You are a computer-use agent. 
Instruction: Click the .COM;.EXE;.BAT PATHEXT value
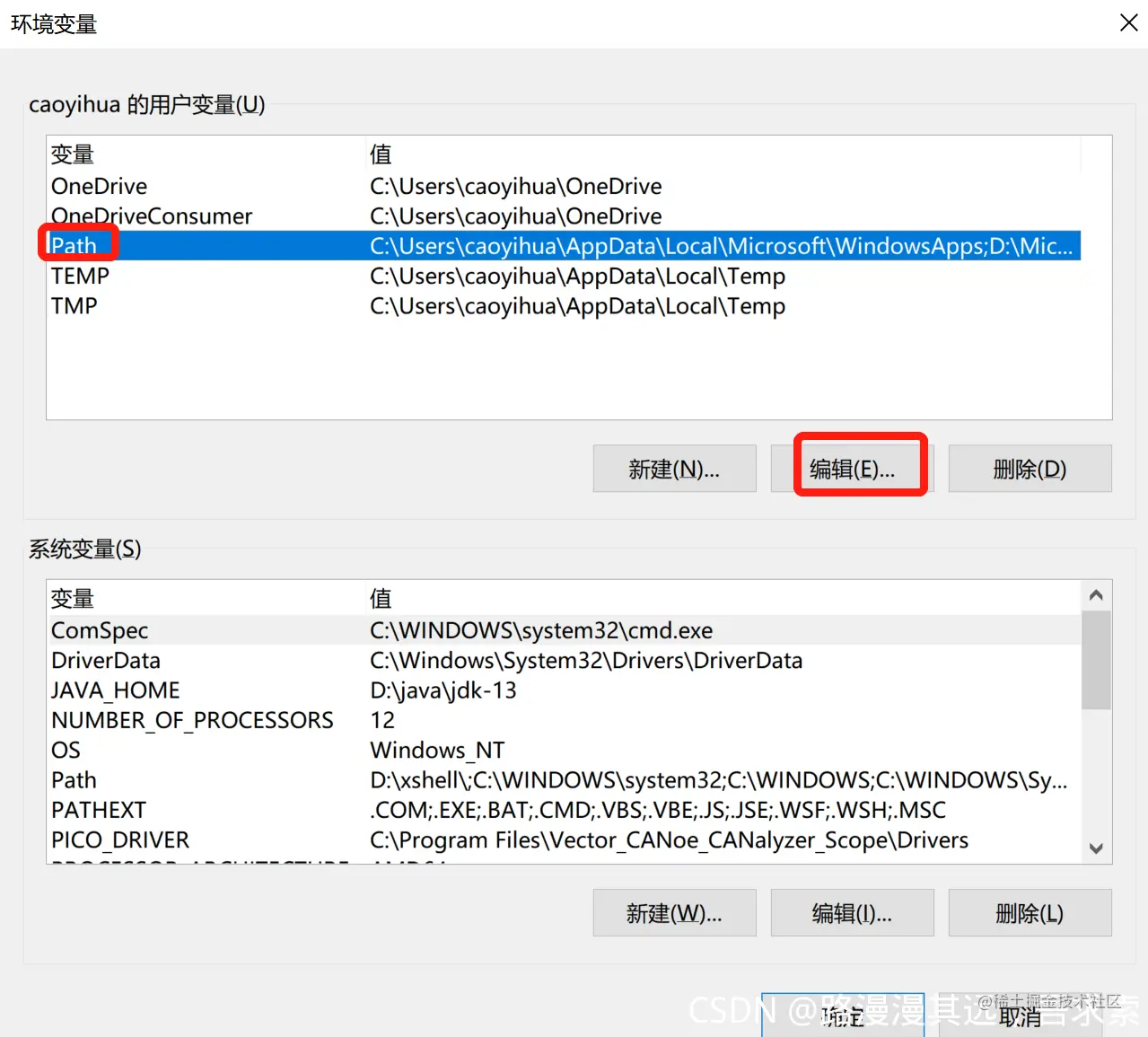tap(658, 810)
